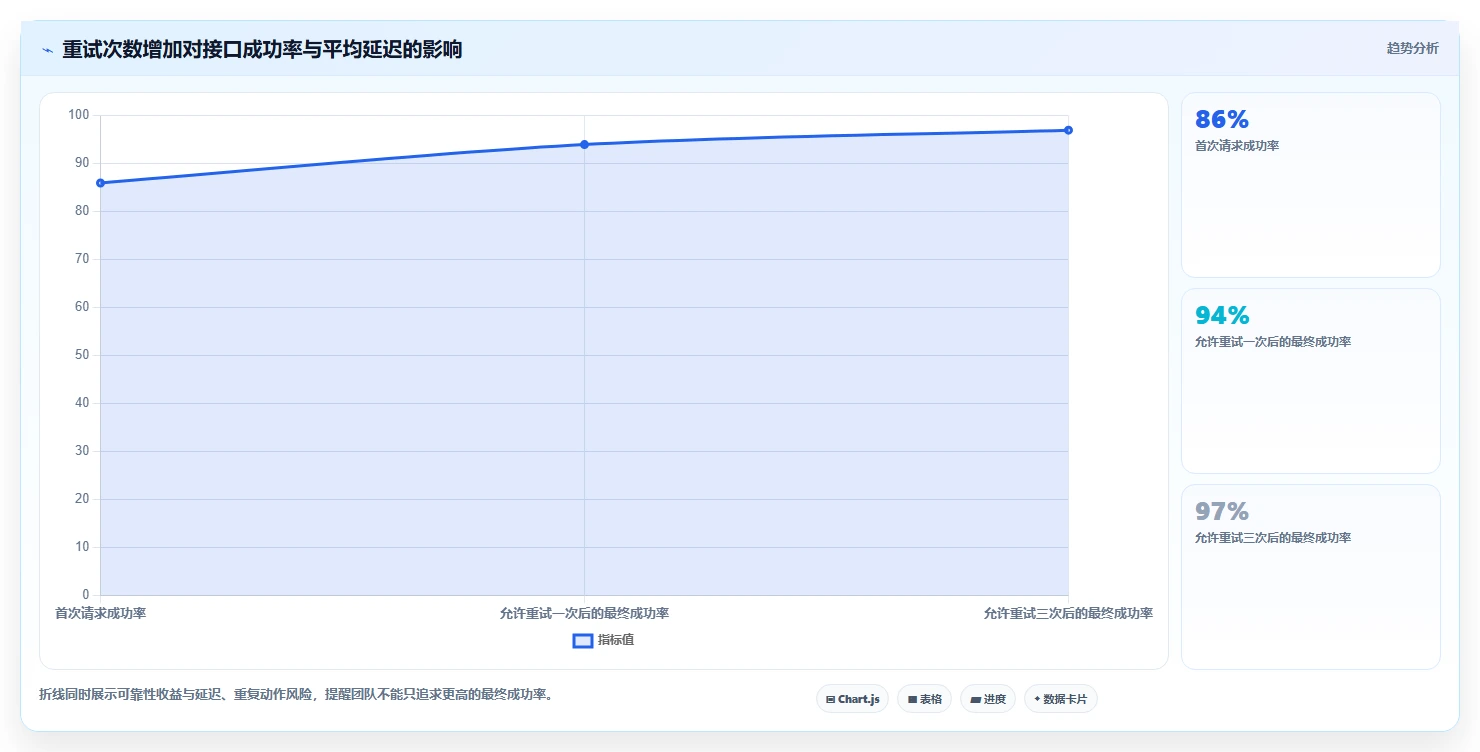1480x752 pixels.
Task: Click the data point for 允许重试三次后的最终成功率
Action: pyautogui.click(x=1068, y=130)
